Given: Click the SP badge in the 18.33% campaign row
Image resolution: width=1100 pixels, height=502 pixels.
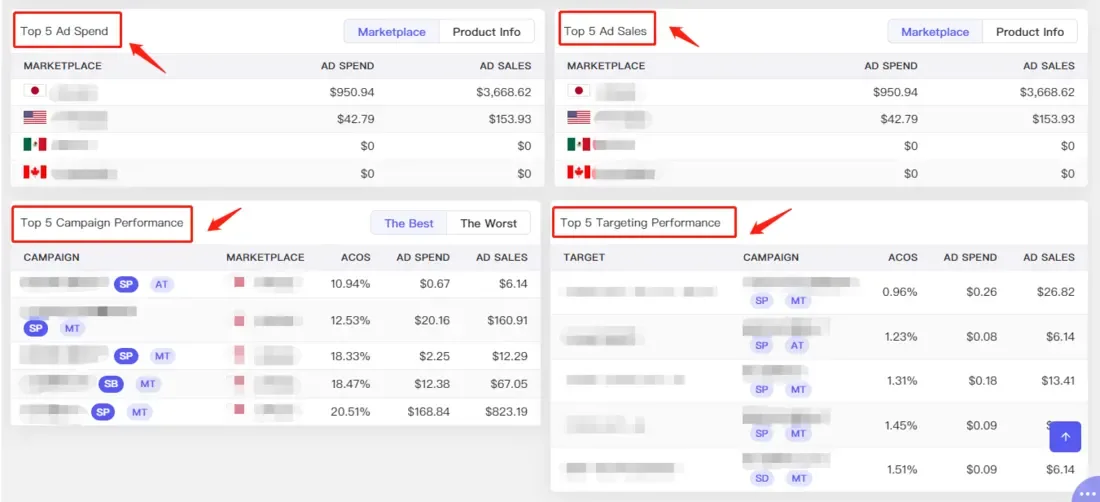Looking at the screenshot, I should pyautogui.click(x=126, y=356).
